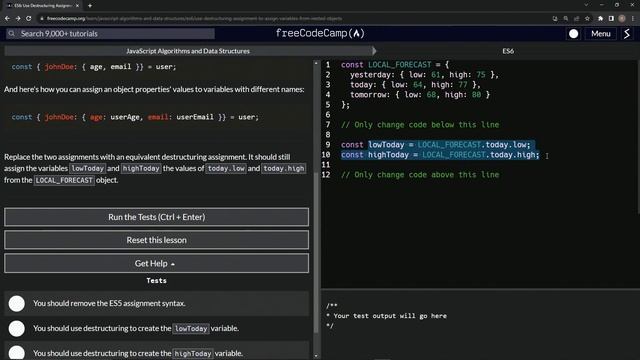This screenshot has width=640, height=360.
Task: Click status circle for highToday destructuring test
Action: click(17, 353)
